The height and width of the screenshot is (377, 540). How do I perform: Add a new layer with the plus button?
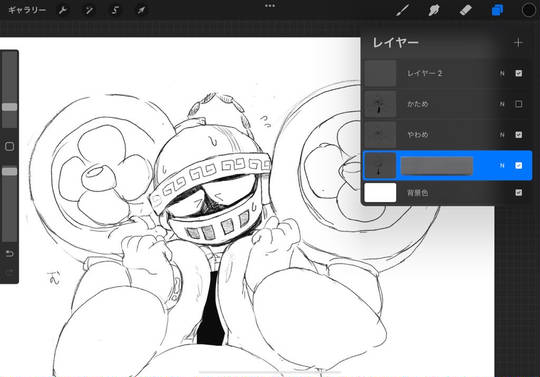click(518, 43)
